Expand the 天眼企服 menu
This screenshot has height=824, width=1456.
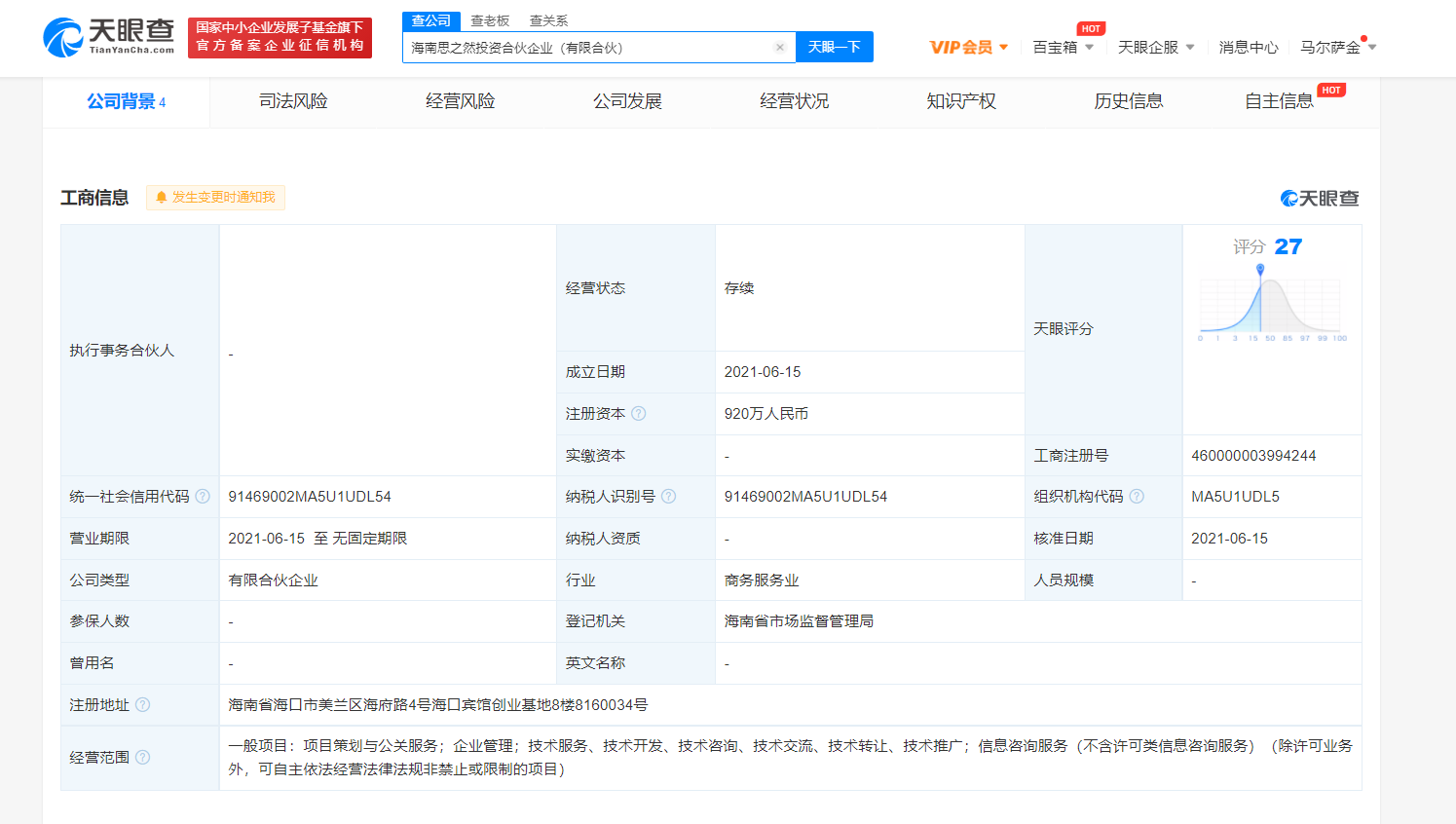(x=1156, y=47)
